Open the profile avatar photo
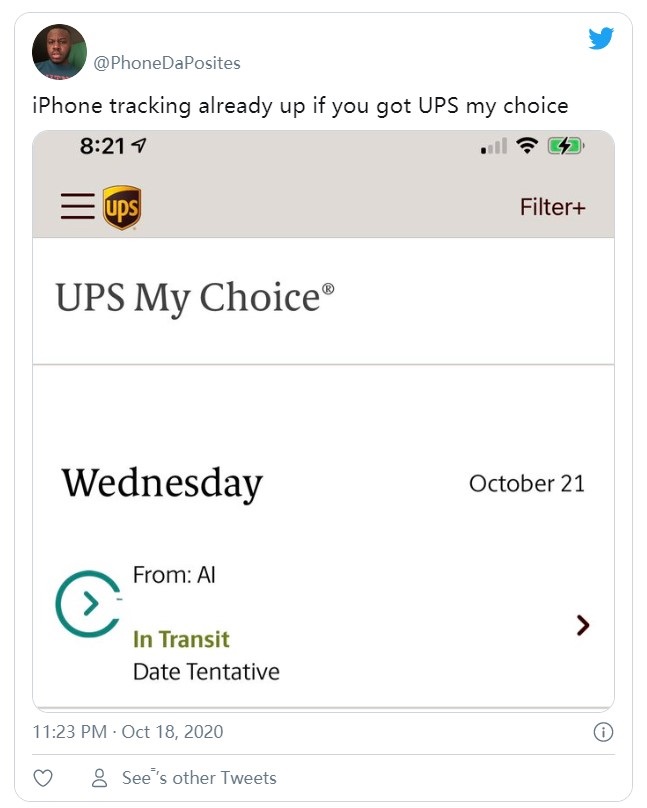Image resolution: width=647 pixels, height=808 pixels. point(59,52)
